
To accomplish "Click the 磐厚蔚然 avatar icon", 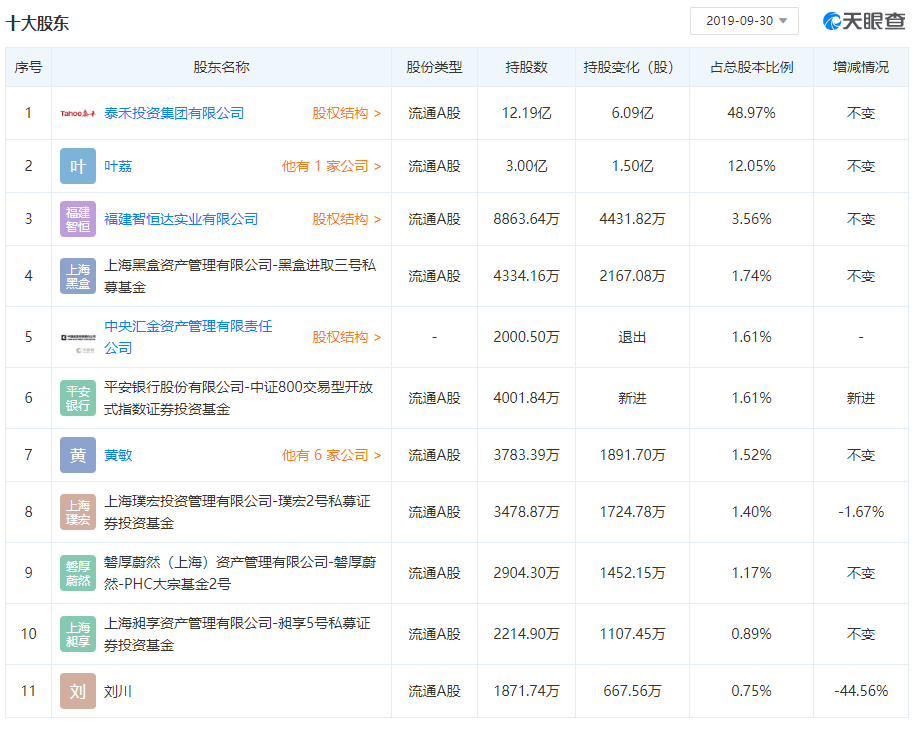I will pos(78,573).
